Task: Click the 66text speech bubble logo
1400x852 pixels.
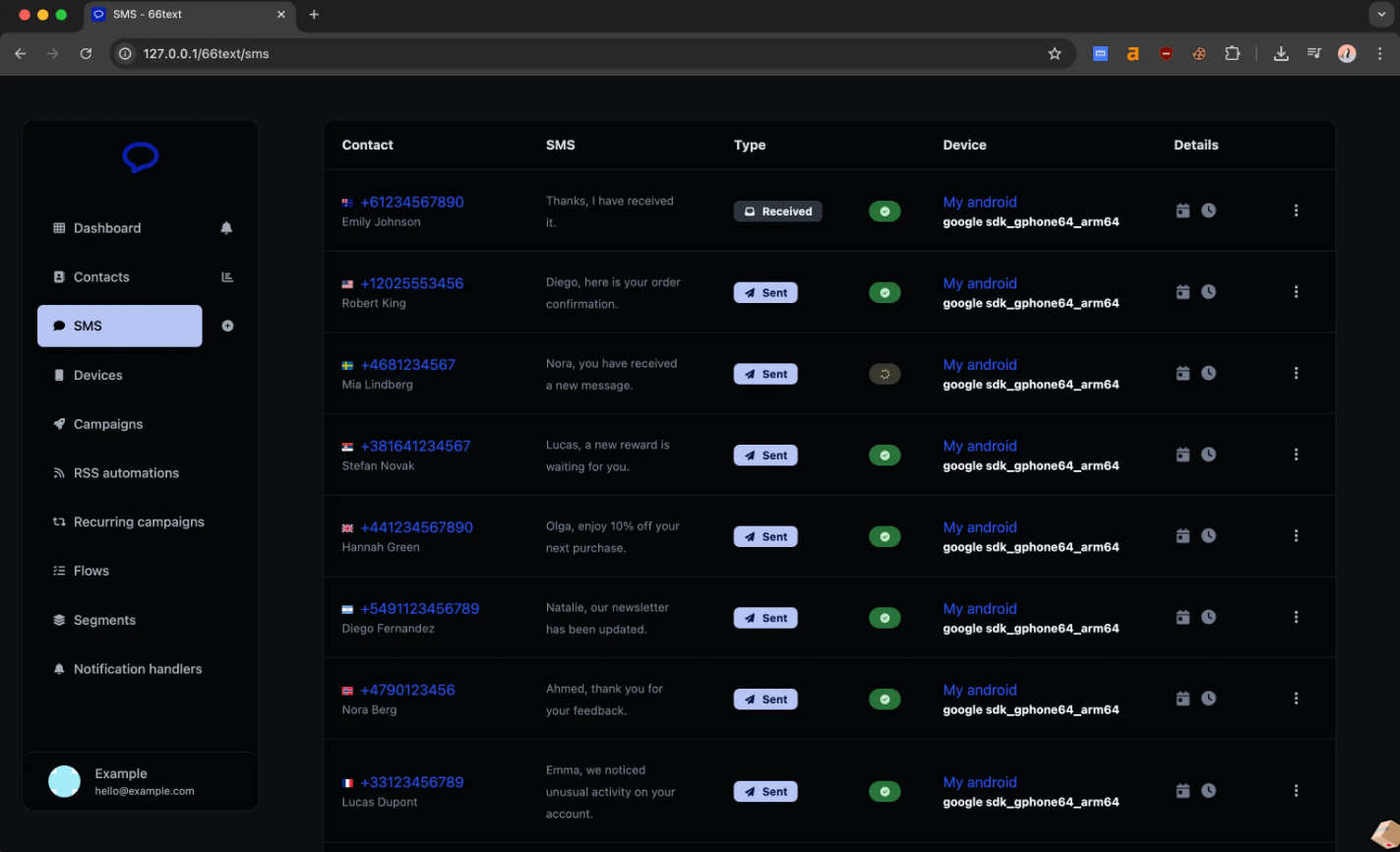Action: (141, 157)
